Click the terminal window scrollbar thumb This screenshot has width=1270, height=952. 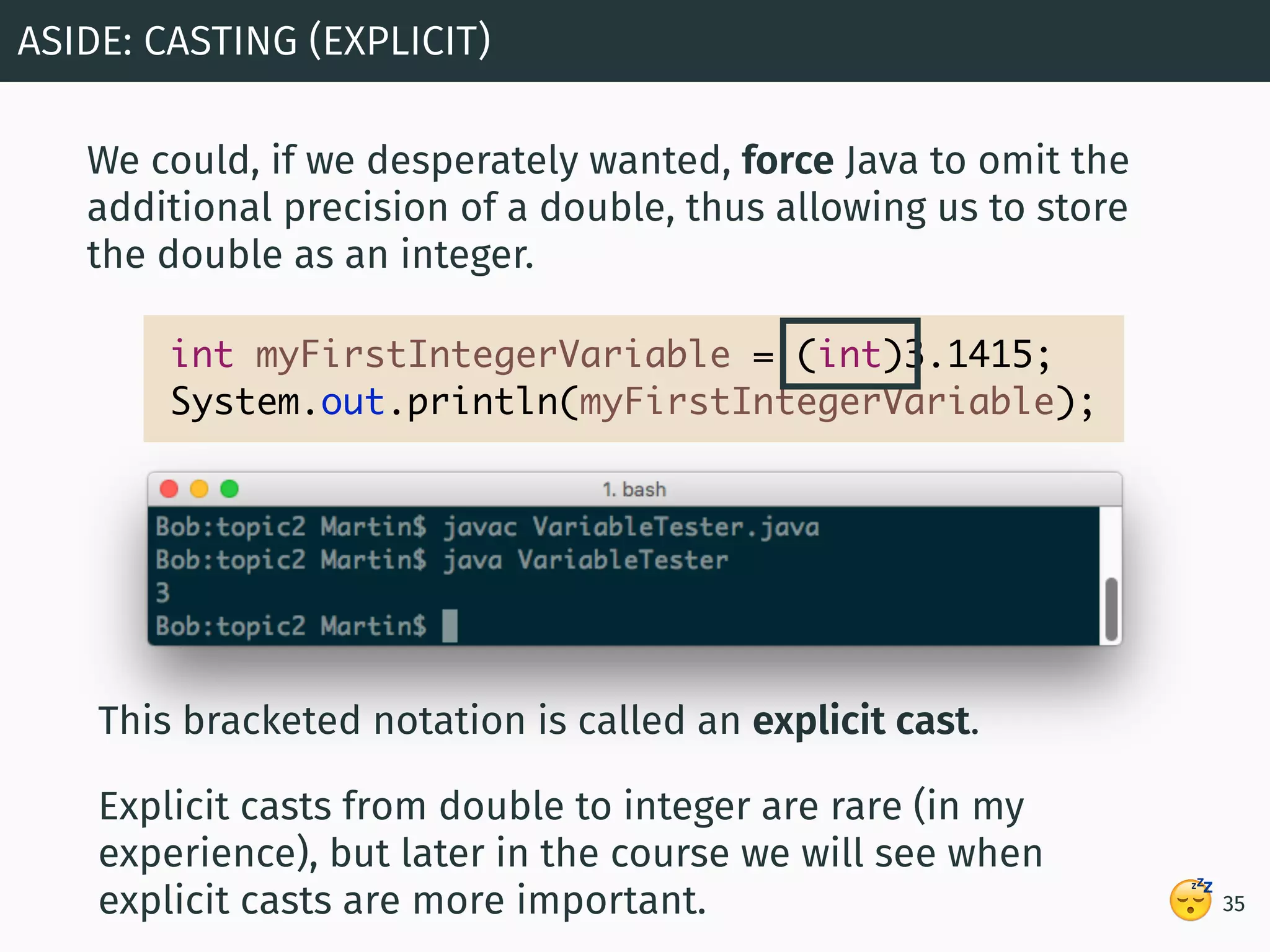tap(1112, 609)
